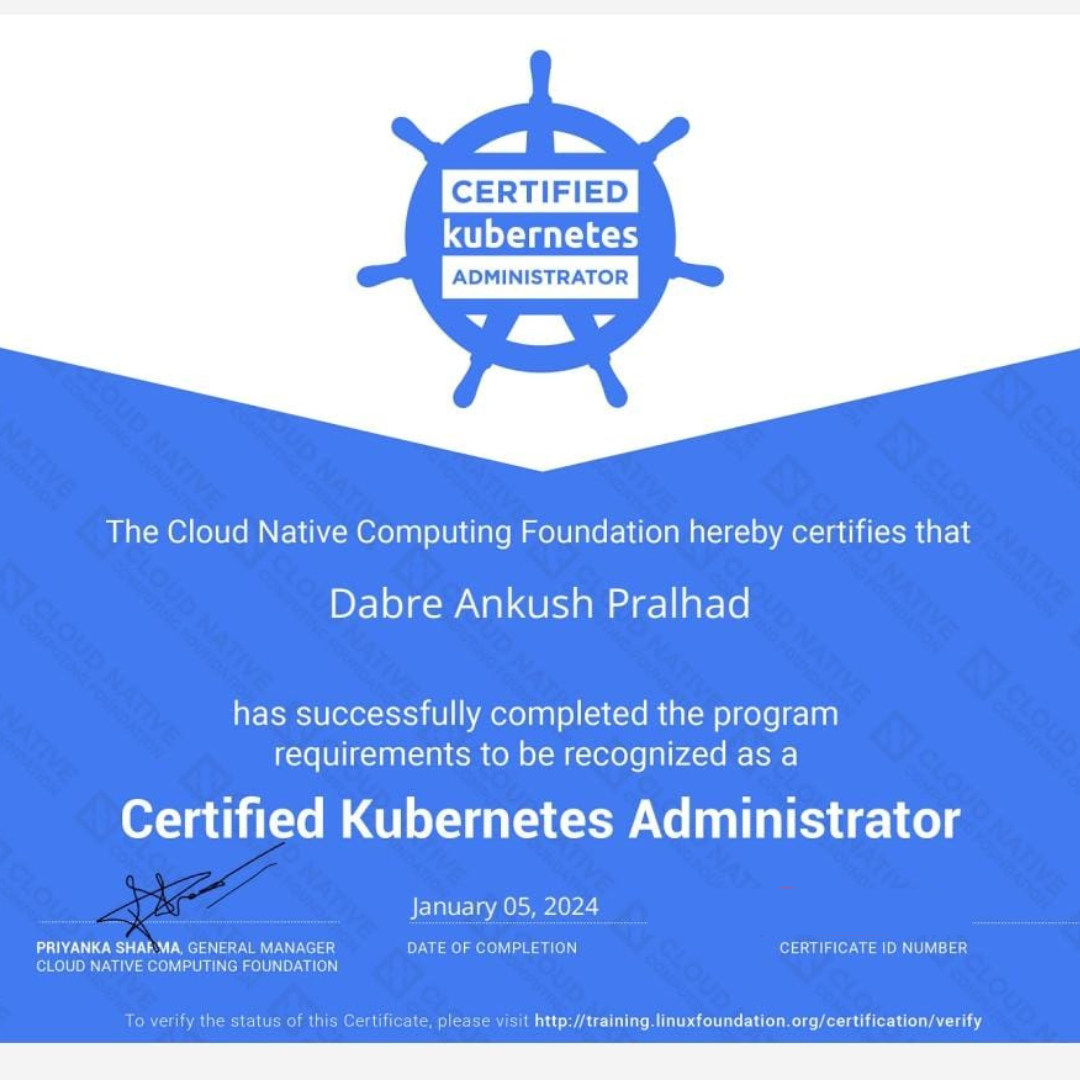This screenshot has height=1080, width=1080.
Task: Click the ADMINISTRATOR label in the badge
Action: point(540,277)
